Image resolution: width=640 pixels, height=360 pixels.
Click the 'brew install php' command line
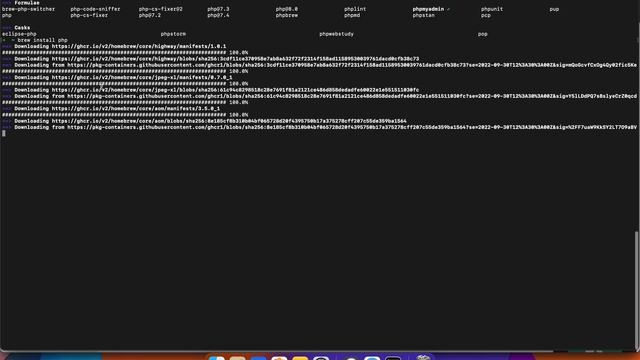[x=42, y=40]
